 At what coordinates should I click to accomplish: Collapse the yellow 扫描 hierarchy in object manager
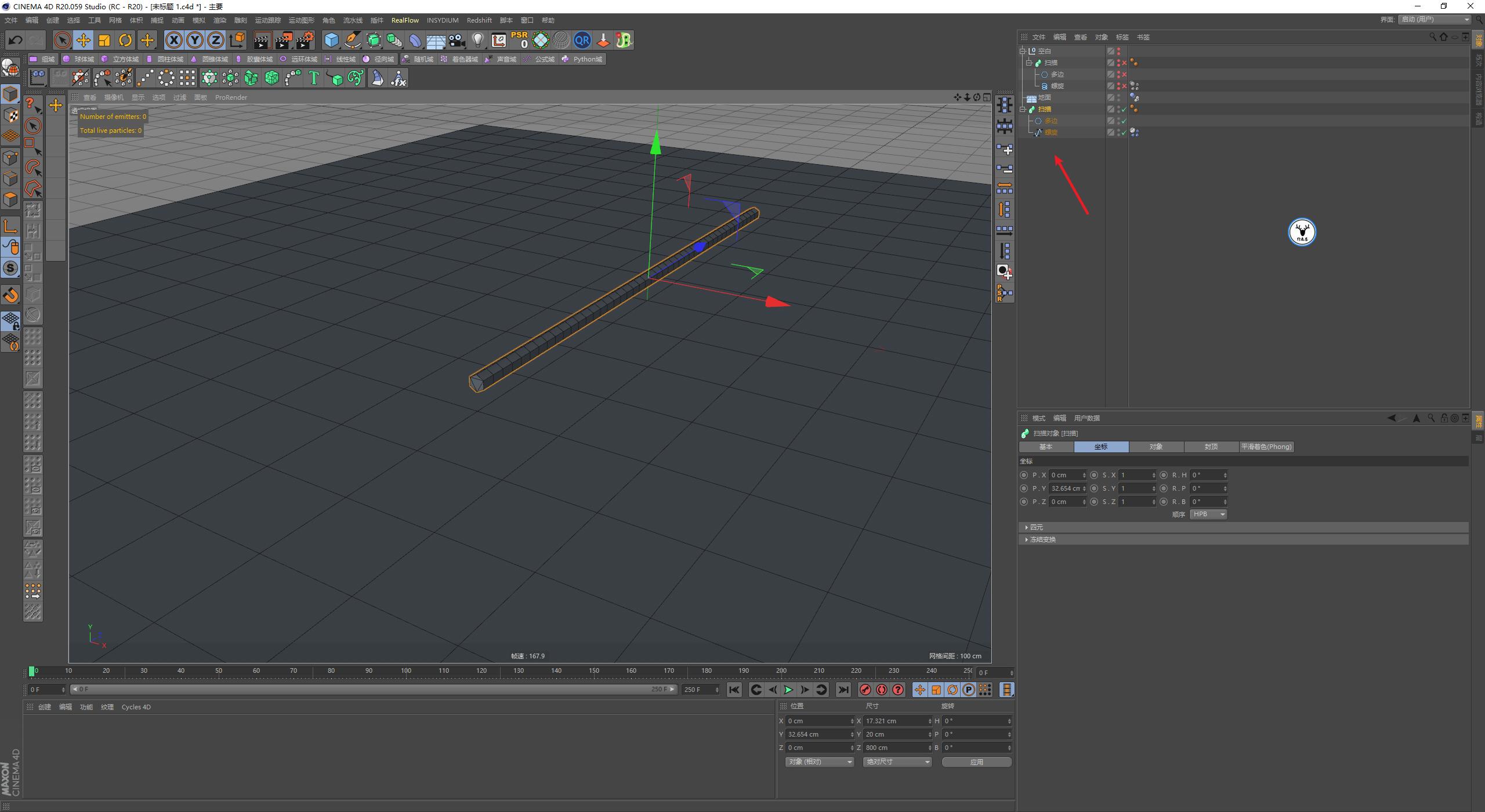(x=1022, y=109)
